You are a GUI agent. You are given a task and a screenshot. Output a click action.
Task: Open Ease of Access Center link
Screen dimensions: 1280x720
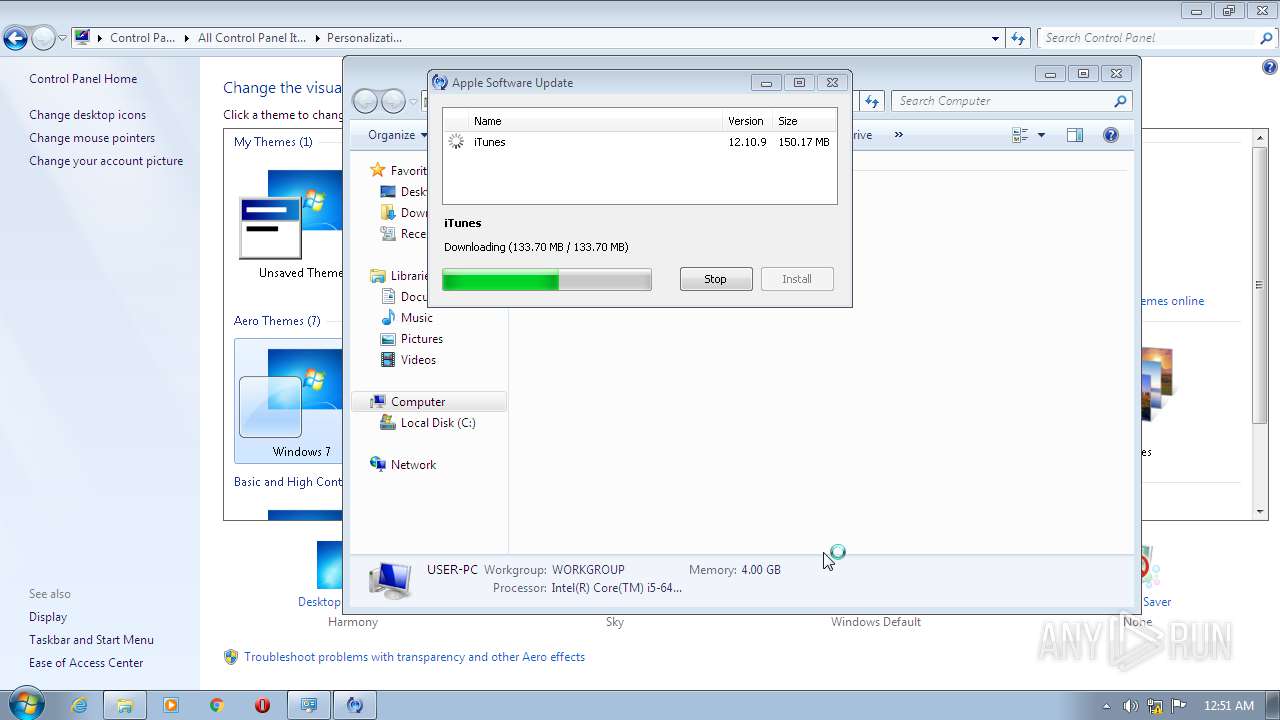[x=86, y=663]
